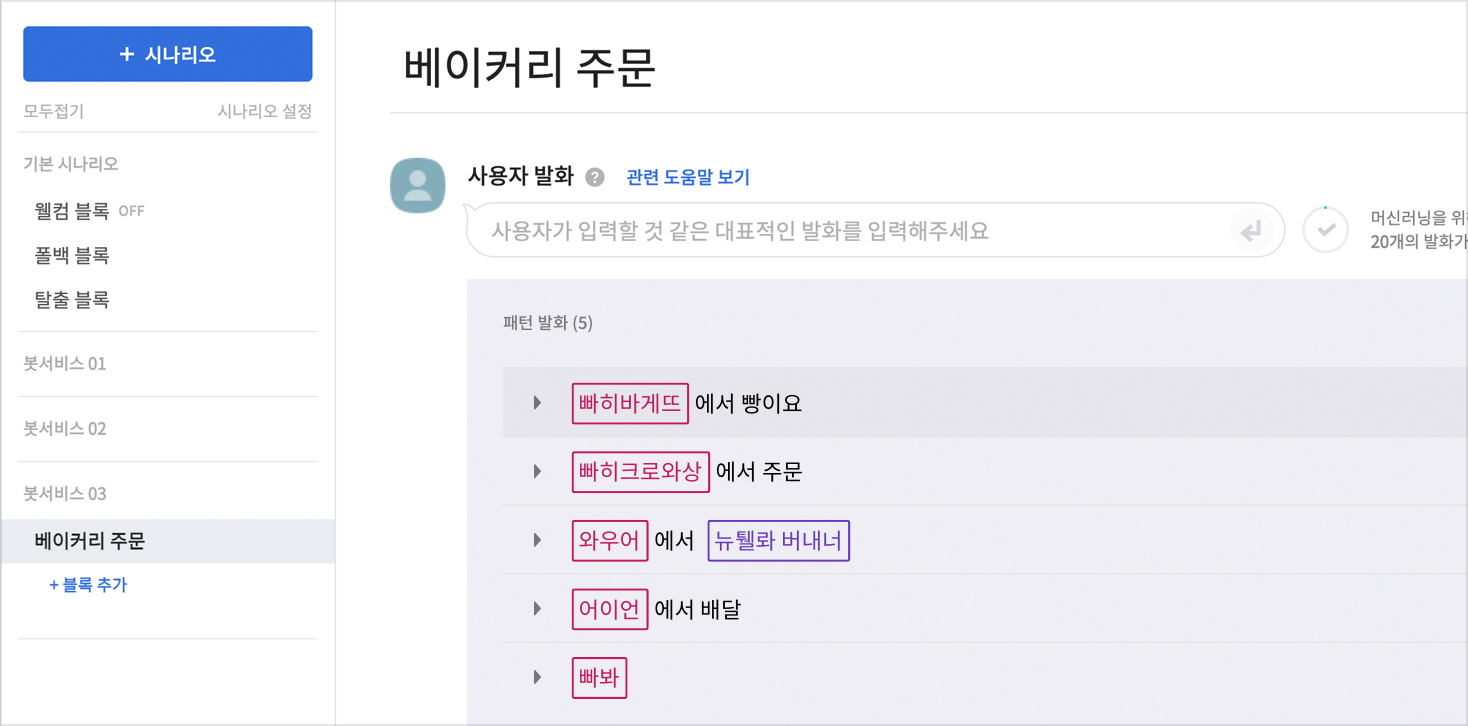The image size is (1468, 726).
Task: Open the 관련 도움말 보기 link
Action: coord(687,178)
